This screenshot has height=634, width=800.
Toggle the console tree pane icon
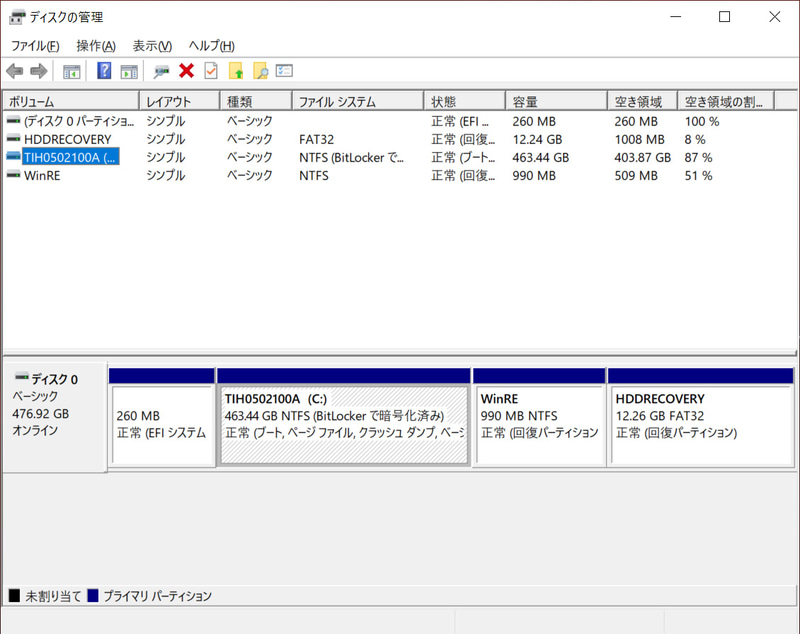[70, 70]
